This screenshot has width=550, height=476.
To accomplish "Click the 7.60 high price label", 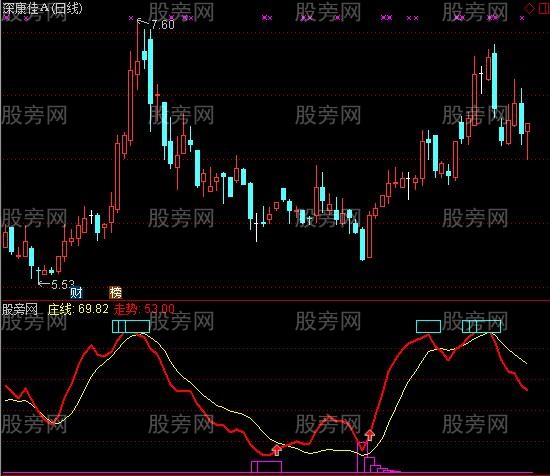I will click(x=163, y=25).
